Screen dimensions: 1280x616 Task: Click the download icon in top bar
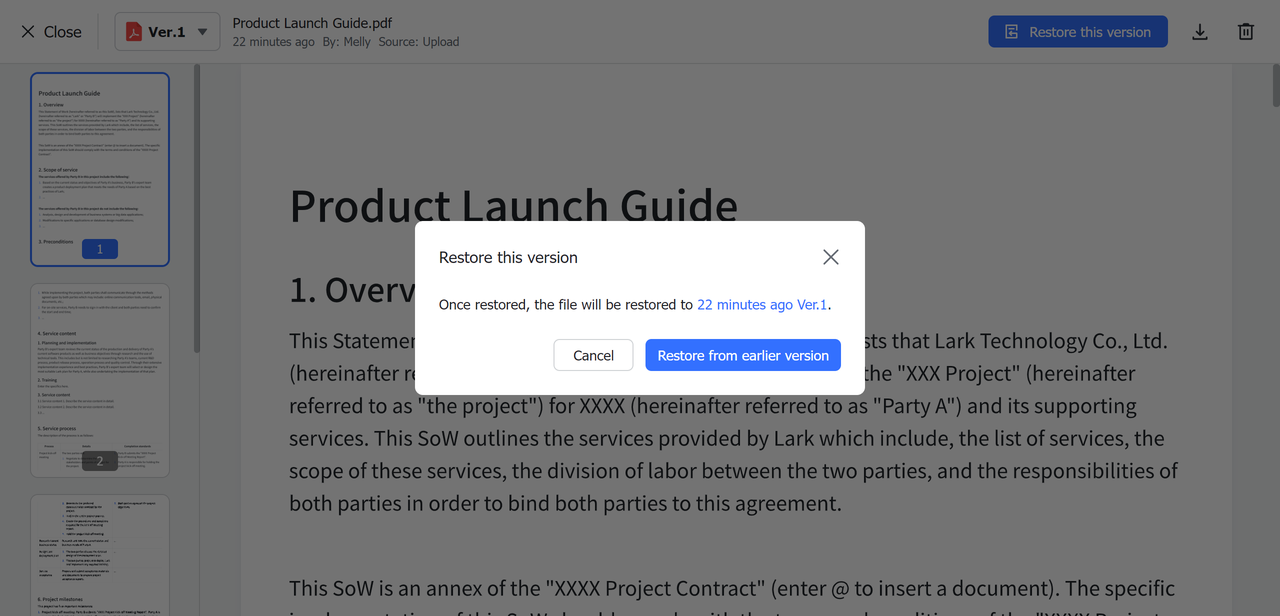coord(1200,32)
